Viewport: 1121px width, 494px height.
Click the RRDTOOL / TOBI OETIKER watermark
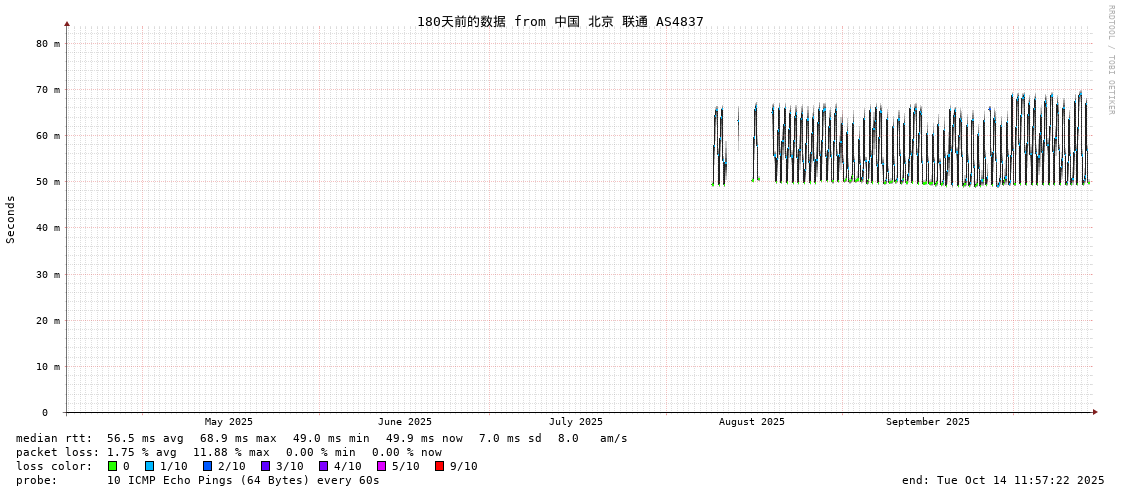[1110, 60]
